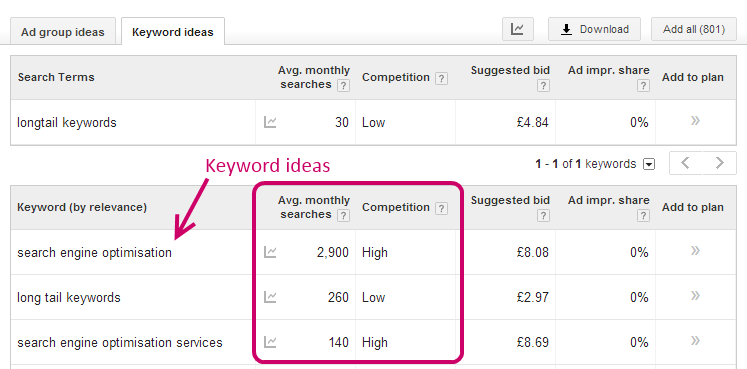Viewport: 747px width, 369px height.
Task: Open help for Ad impr. share in top table
Action: (x=643, y=86)
